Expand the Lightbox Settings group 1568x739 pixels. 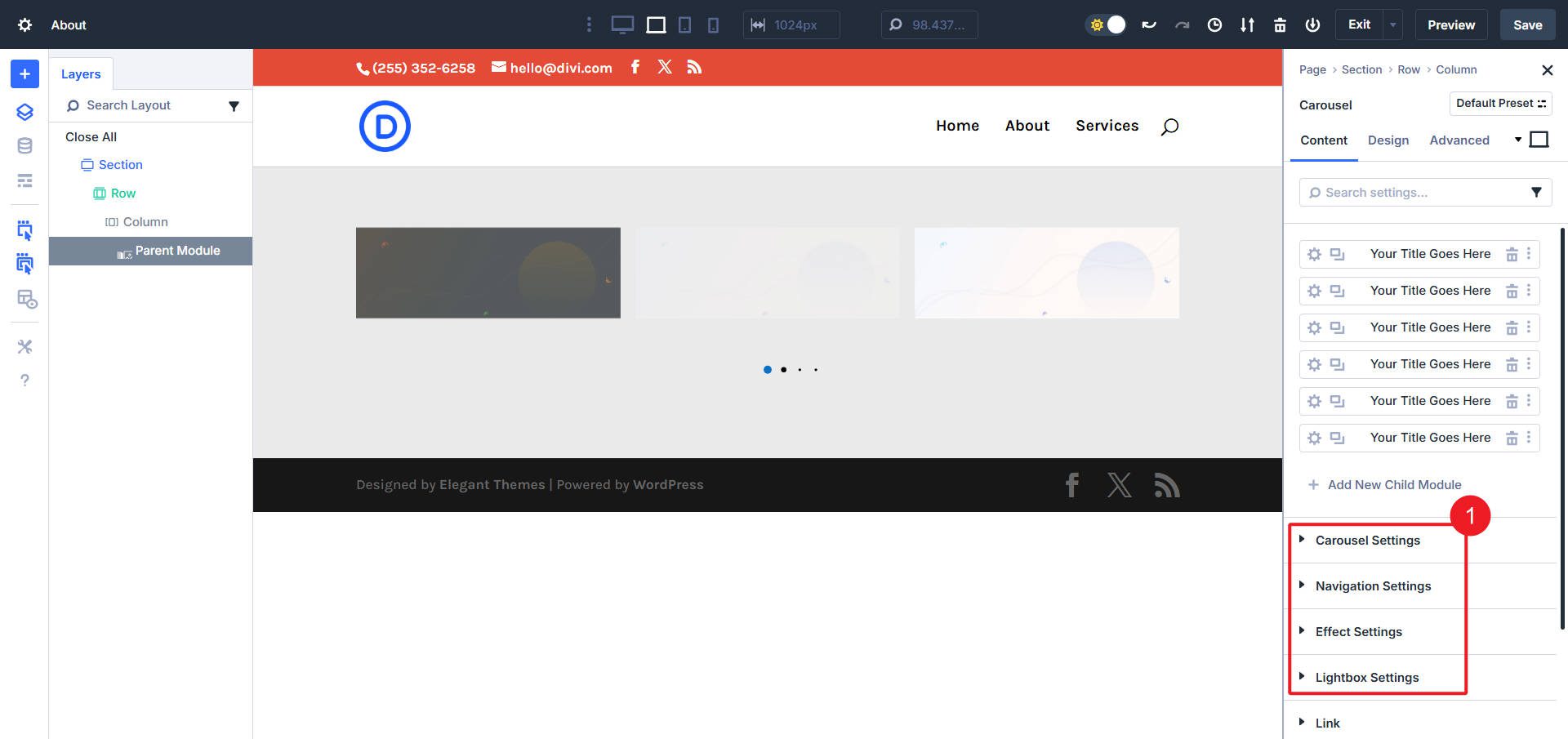coord(1367,677)
